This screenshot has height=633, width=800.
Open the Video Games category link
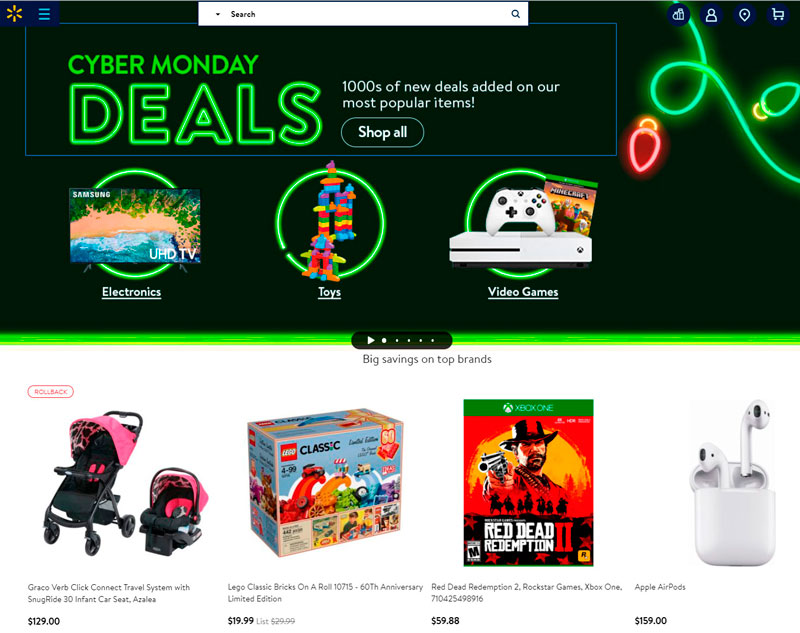(523, 292)
